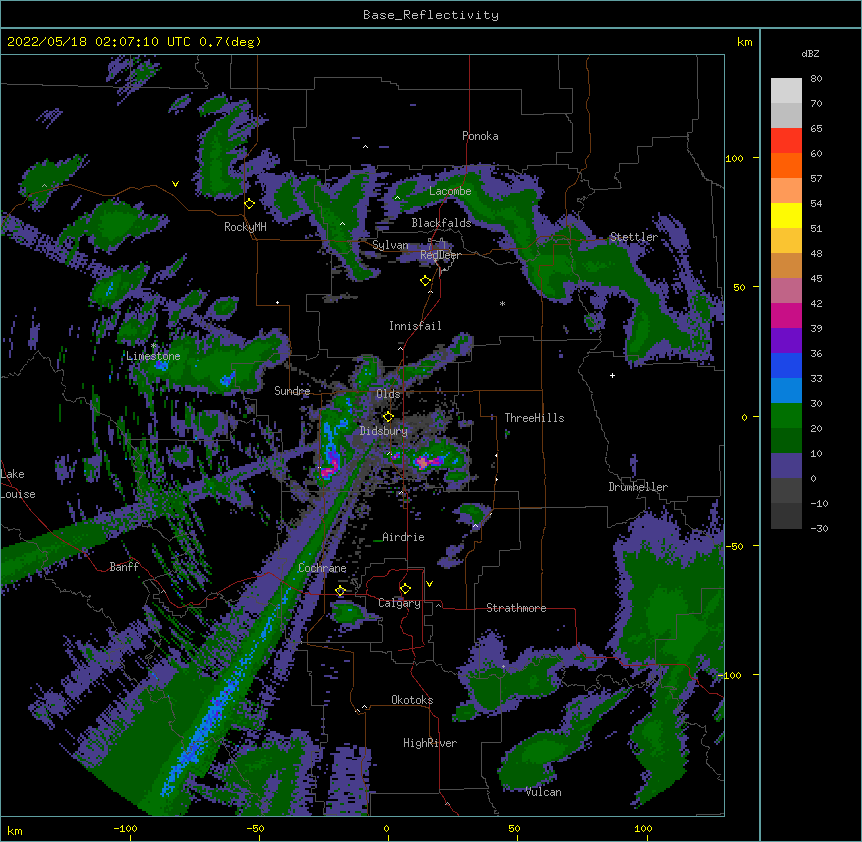Select the Airdrie label
Screen dimensions: 862x842
(x=404, y=537)
